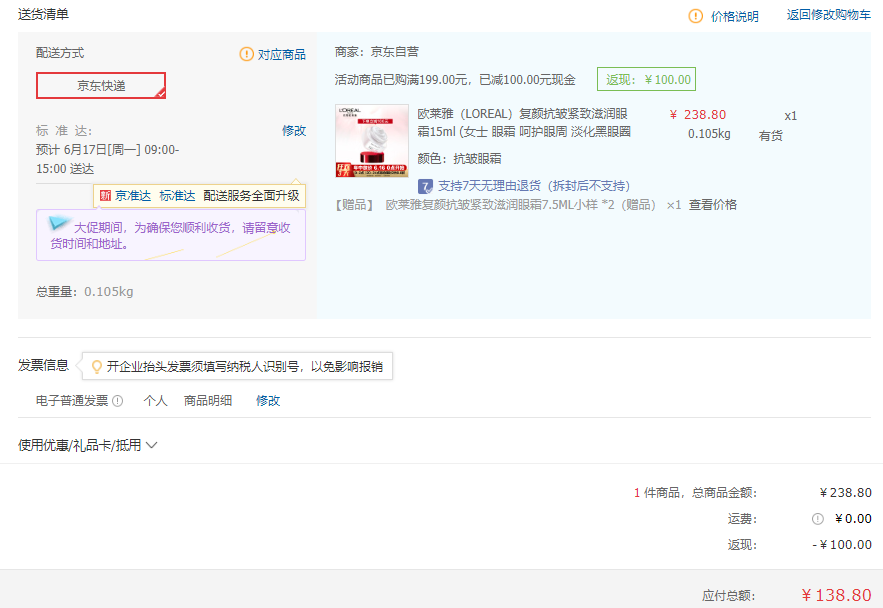The image size is (883, 608).
Task: Open 支持7天无理由退货 policy link
Action: (x=534, y=186)
